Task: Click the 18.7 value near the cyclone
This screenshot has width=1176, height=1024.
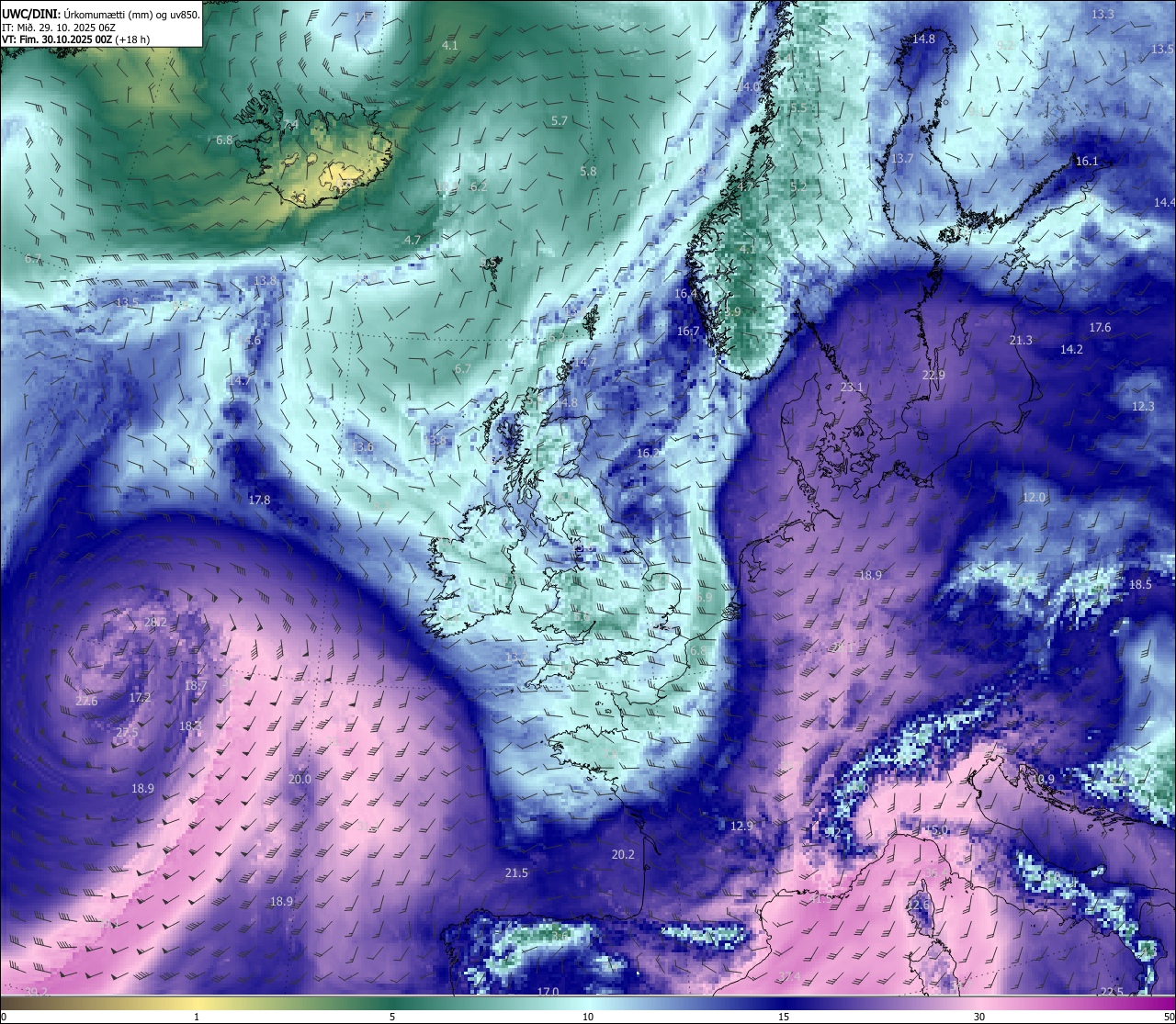Action: (x=196, y=686)
